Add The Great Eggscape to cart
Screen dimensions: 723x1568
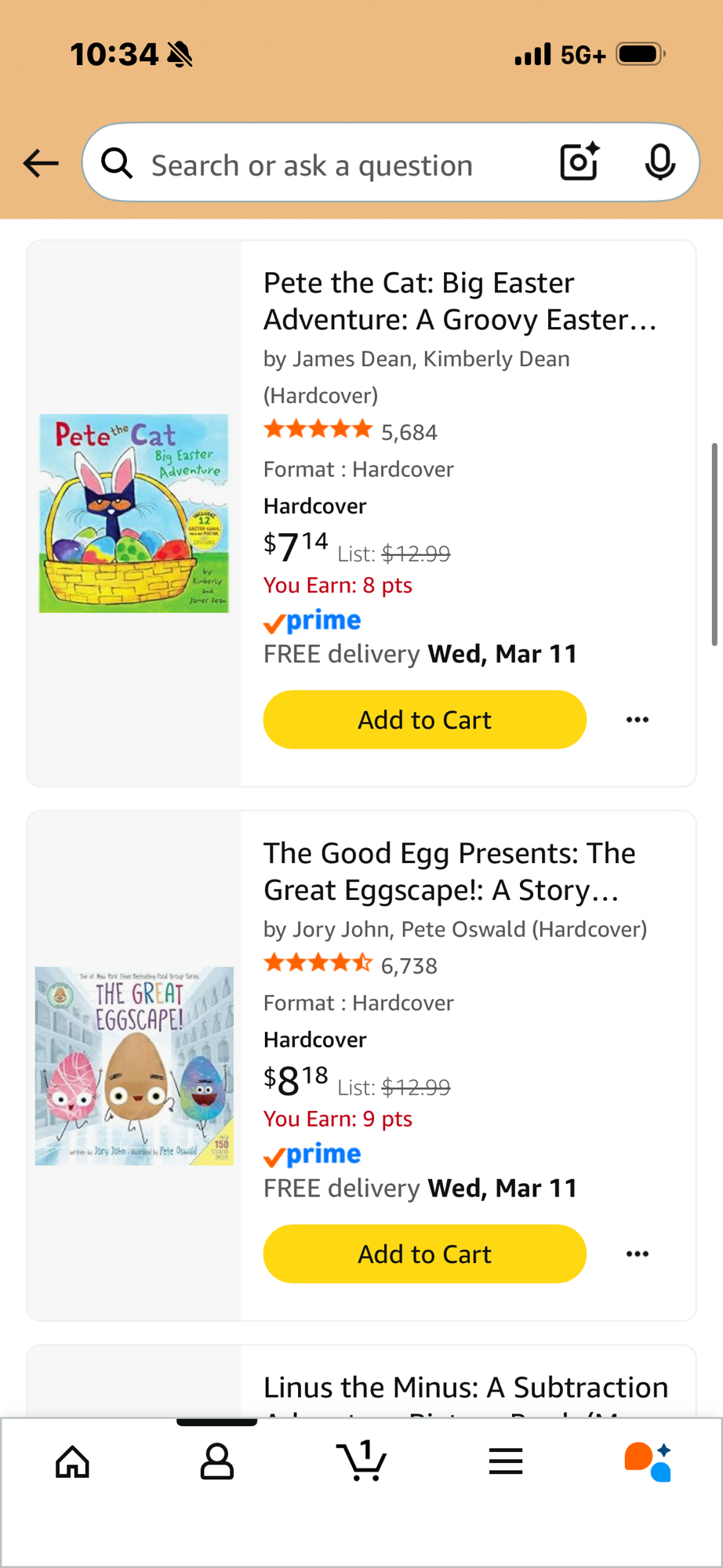(x=424, y=1254)
